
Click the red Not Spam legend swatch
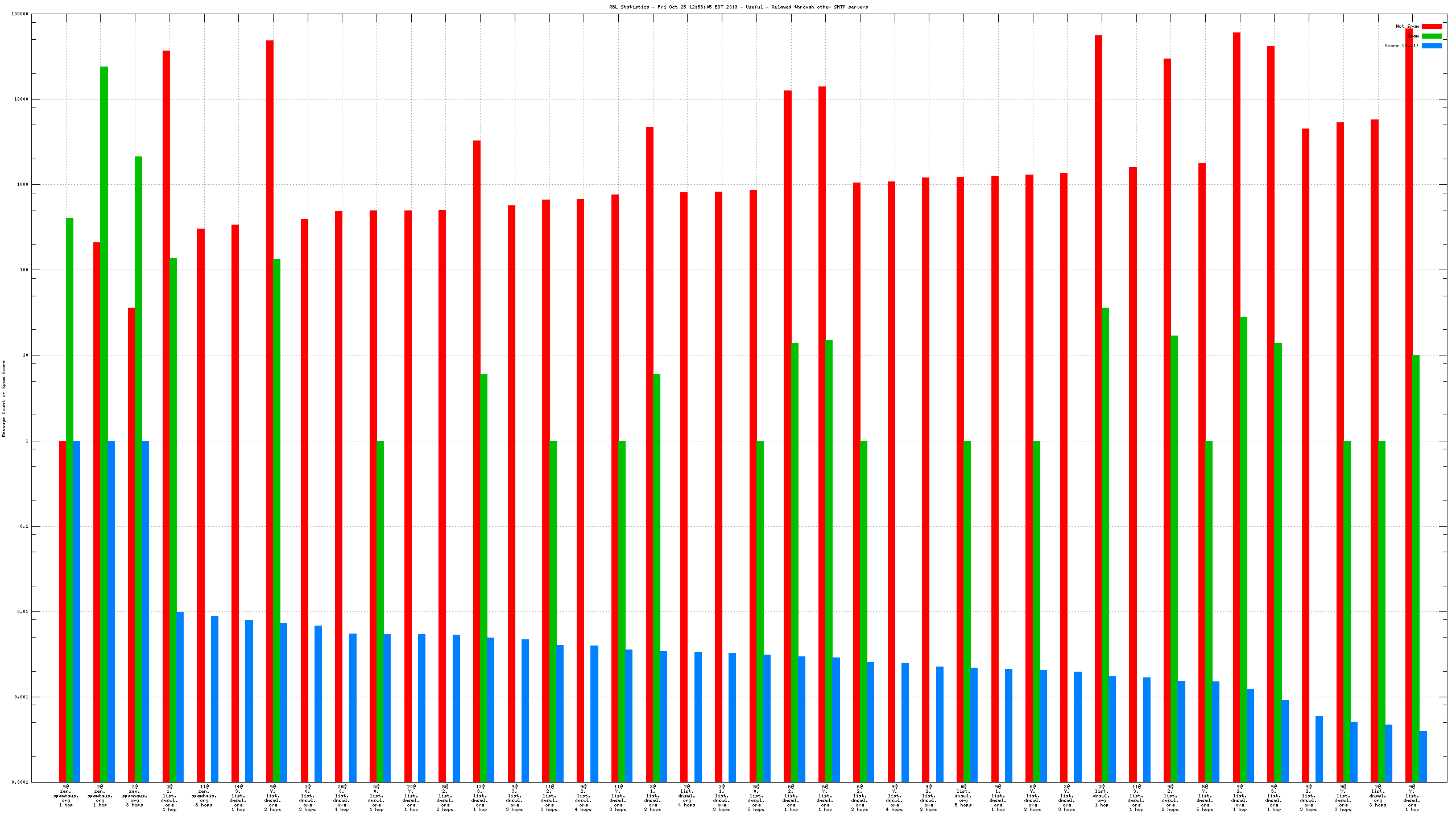pos(1432,26)
